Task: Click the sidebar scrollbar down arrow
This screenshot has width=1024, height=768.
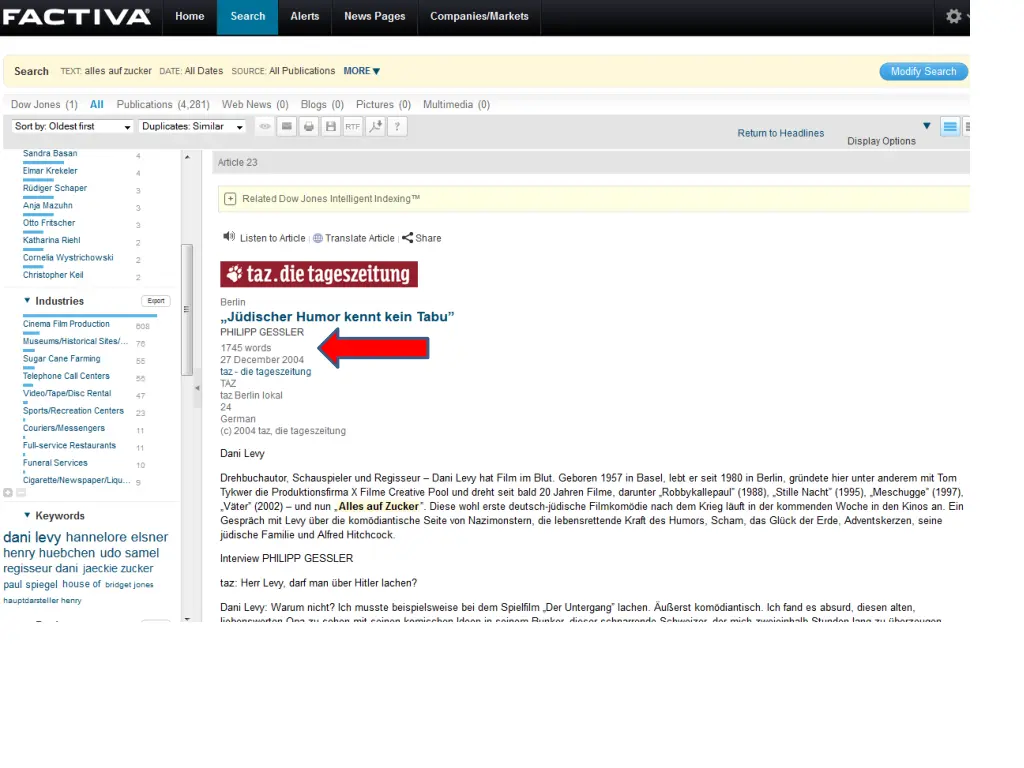Action: pos(187,618)
